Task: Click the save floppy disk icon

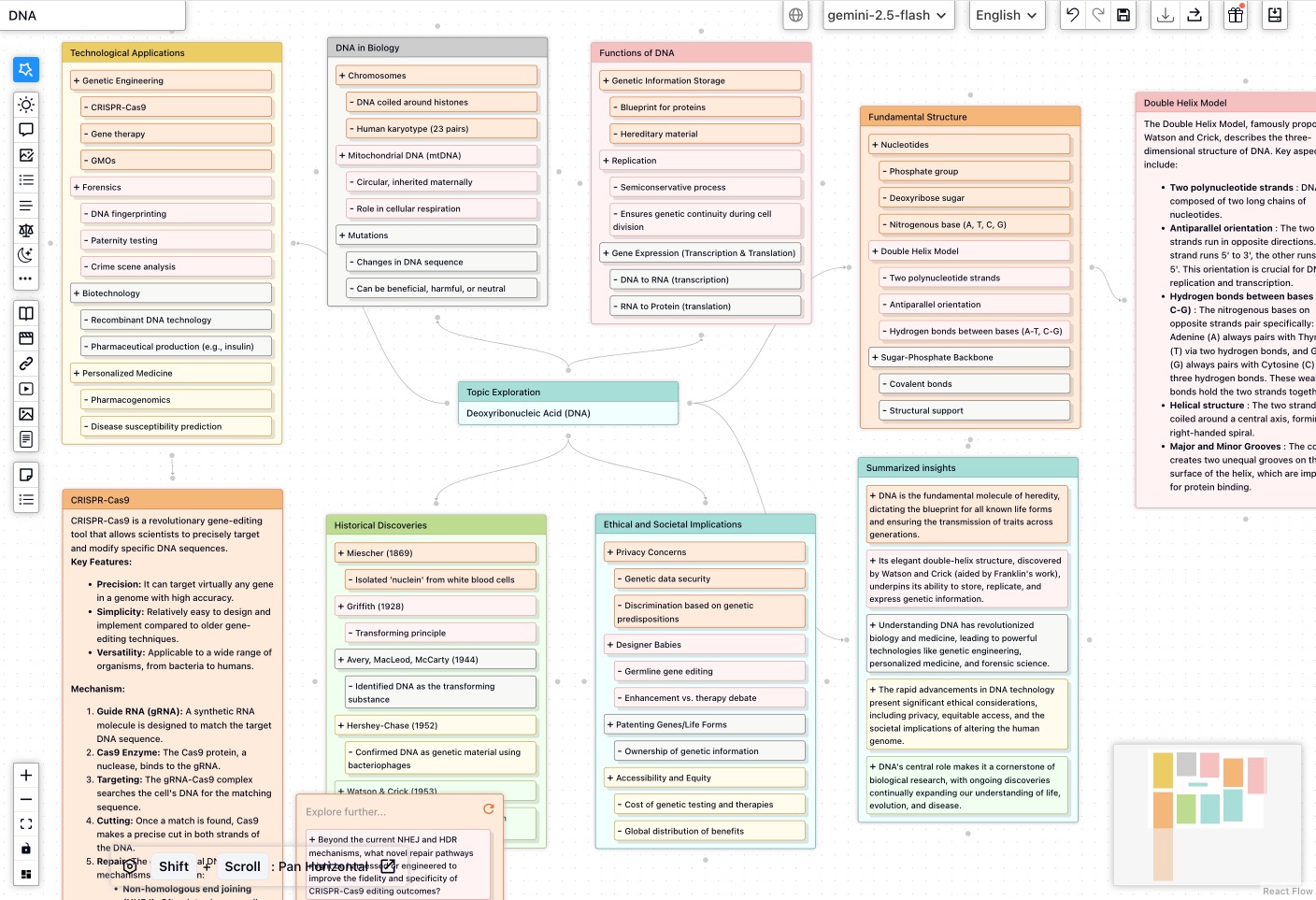Action: (x=1123, y=15)
